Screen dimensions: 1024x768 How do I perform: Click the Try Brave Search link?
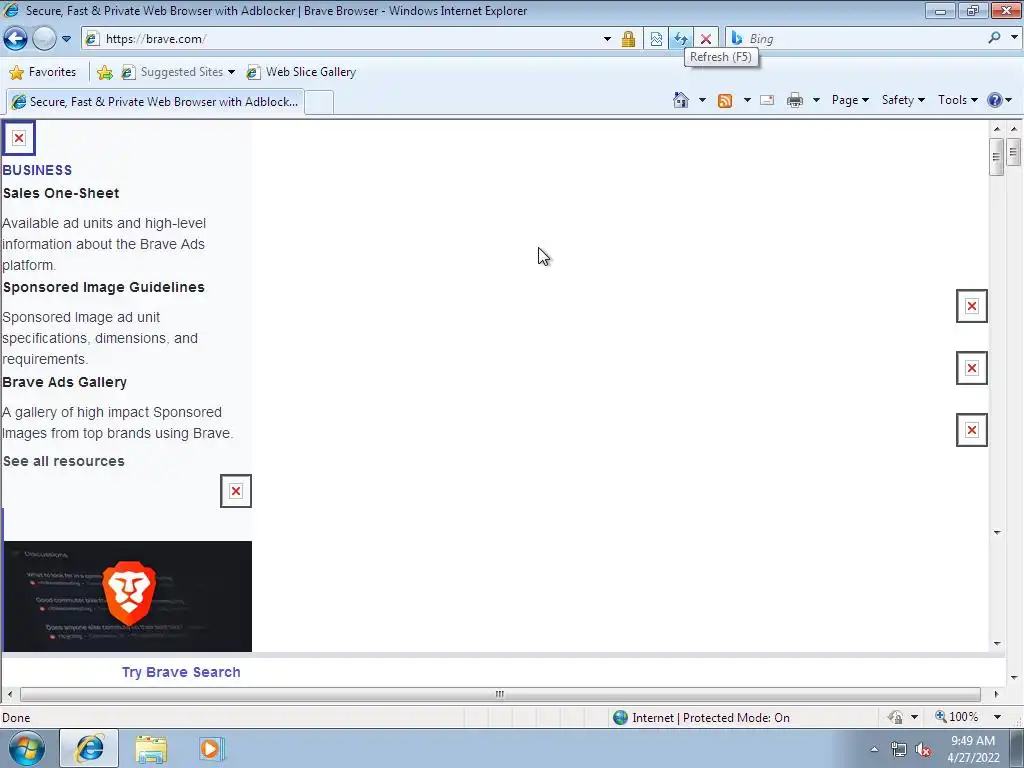tap(181, 672)
